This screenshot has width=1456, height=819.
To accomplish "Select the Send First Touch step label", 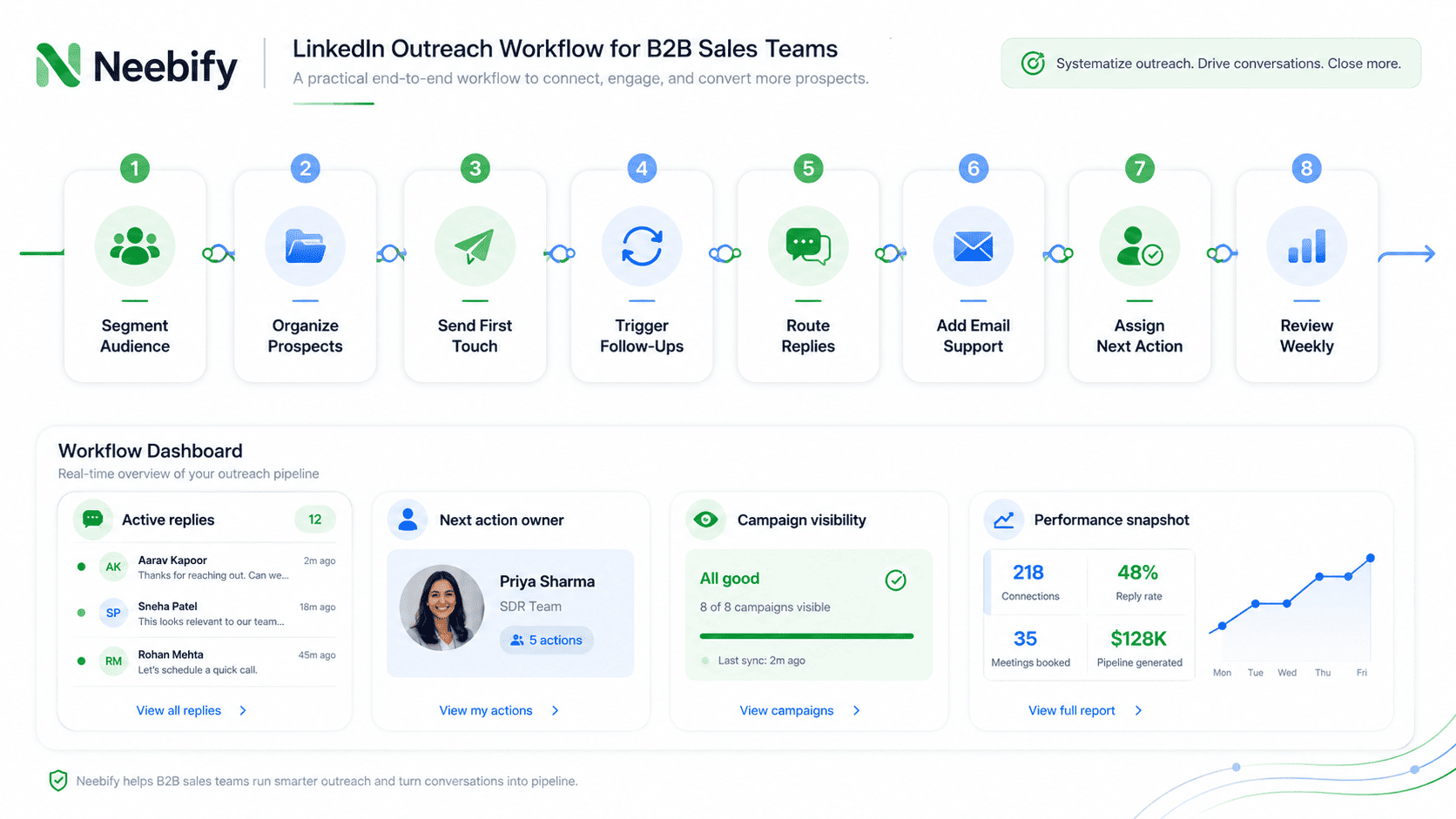I will (475, 336).
